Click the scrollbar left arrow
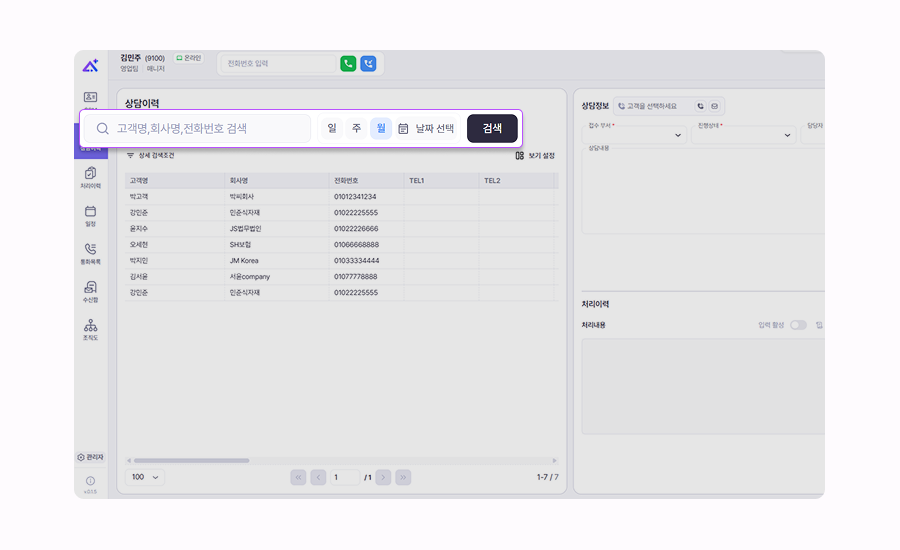The image size is (900, 550). (x=129, y=460)
